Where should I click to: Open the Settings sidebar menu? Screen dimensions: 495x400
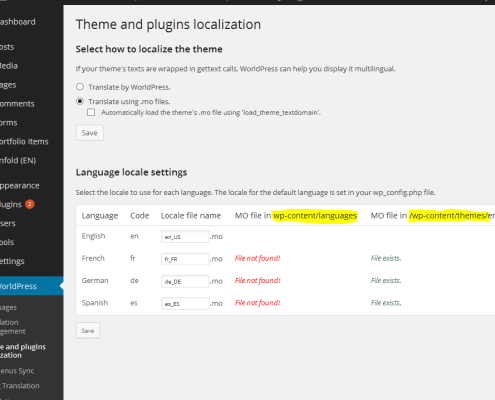coord(12,261)
